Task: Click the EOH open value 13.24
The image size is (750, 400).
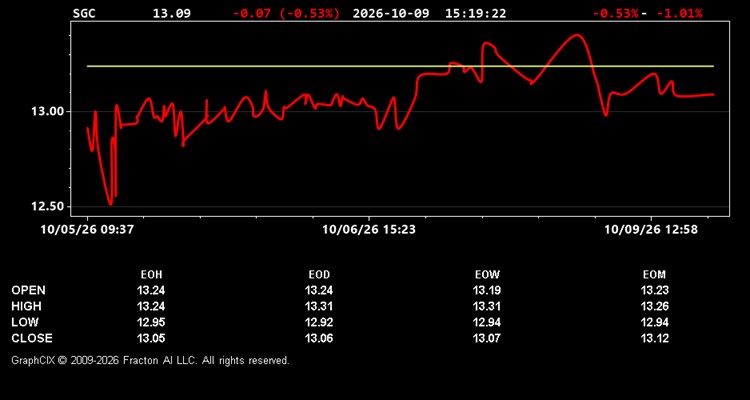Action: [x=151, y=290]
